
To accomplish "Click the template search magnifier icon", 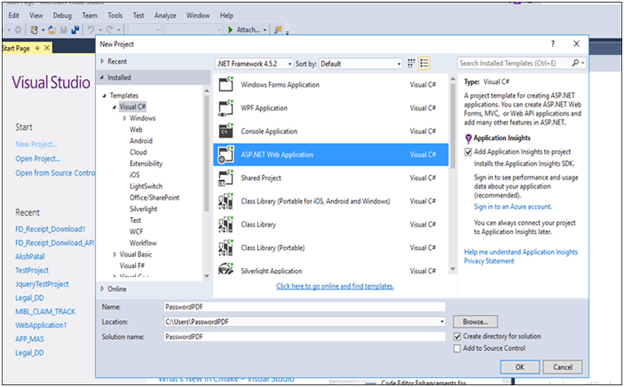I will [575, 63].
